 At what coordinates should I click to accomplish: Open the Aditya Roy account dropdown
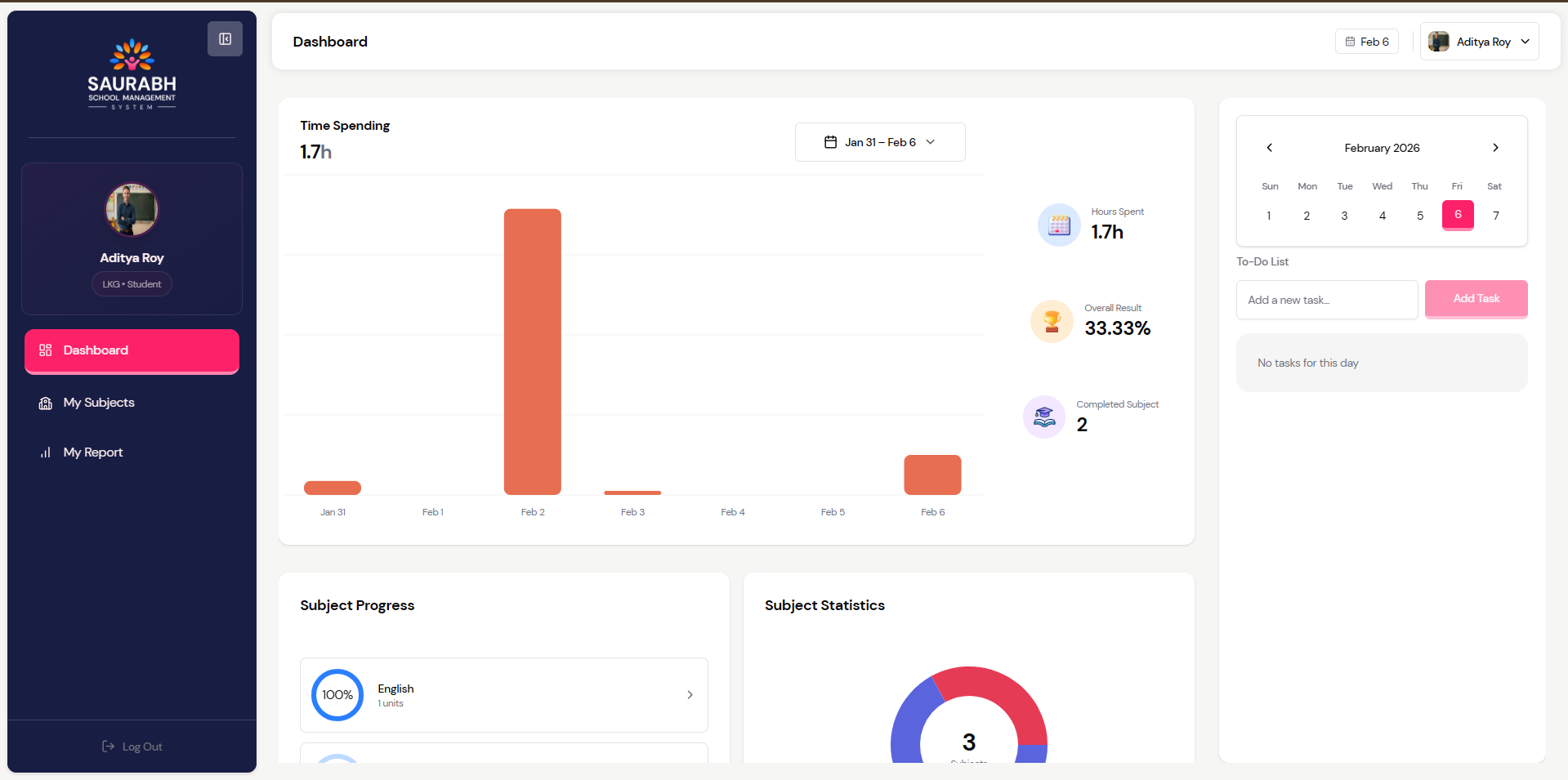pos(1479,42)
